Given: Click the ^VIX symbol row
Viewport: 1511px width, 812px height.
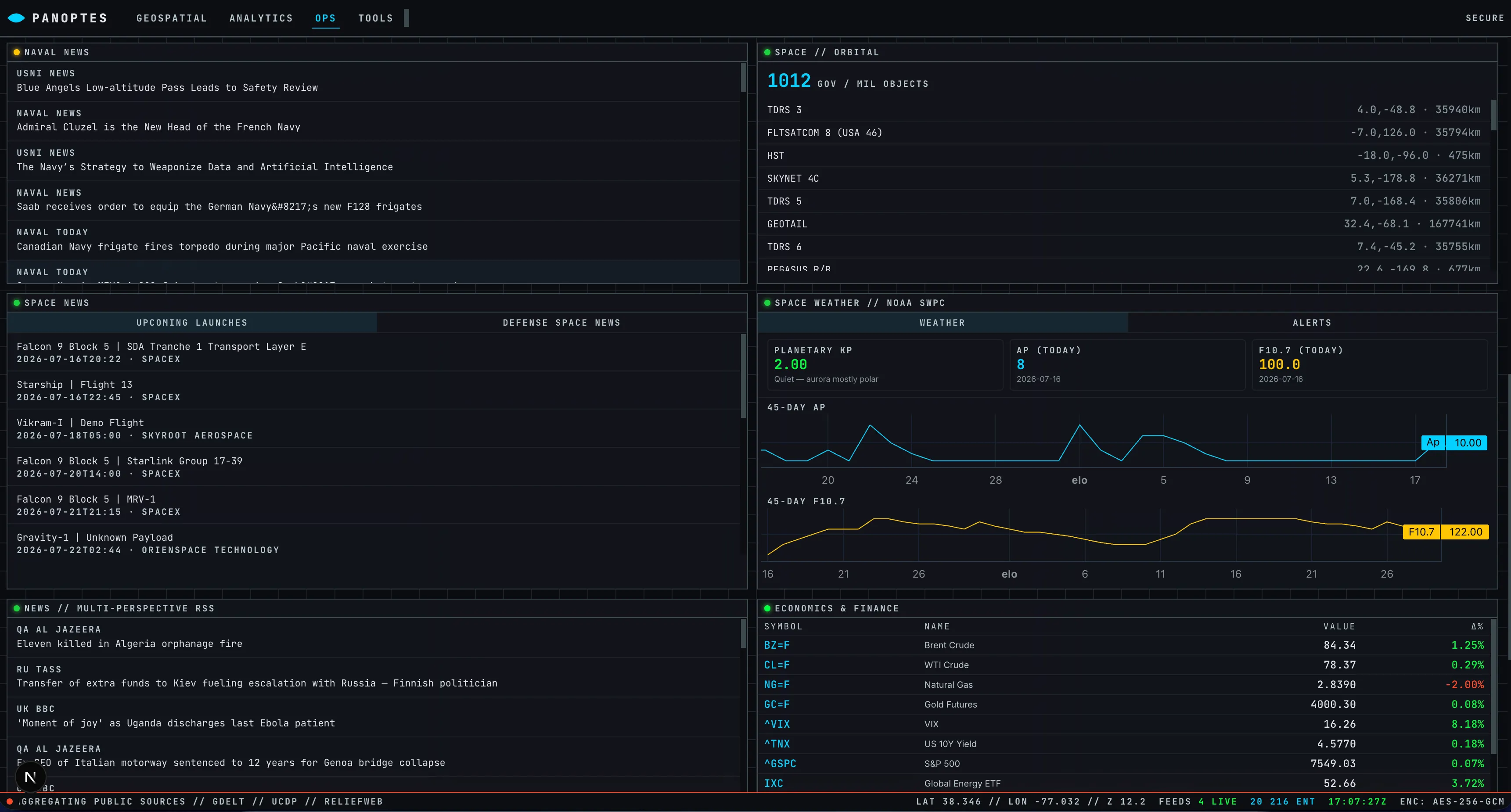Looking at the screenshot, I should [x=1124, y=724].
